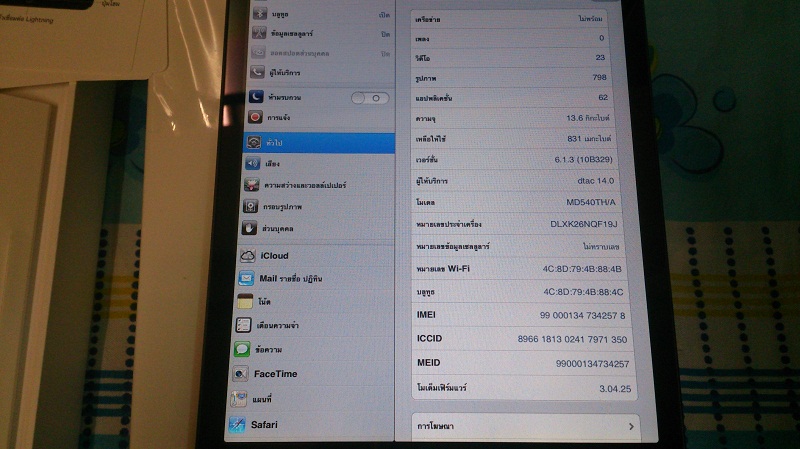Click the Bluetooth status text in sidebar
Screen dimensions: 800x449
pyautogui.click(x=384, y=15)
